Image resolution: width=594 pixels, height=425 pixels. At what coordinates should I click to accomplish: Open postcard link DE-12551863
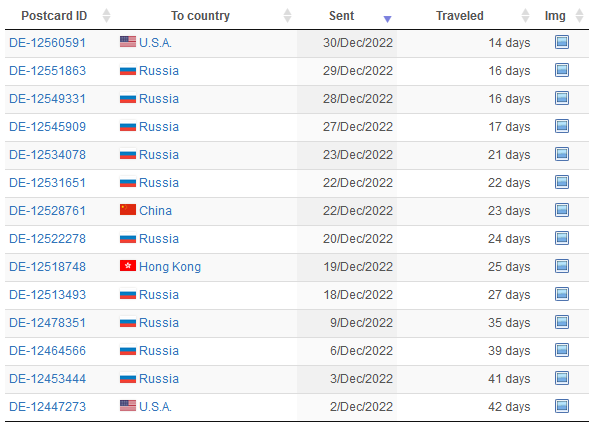[x=47, y=71]
